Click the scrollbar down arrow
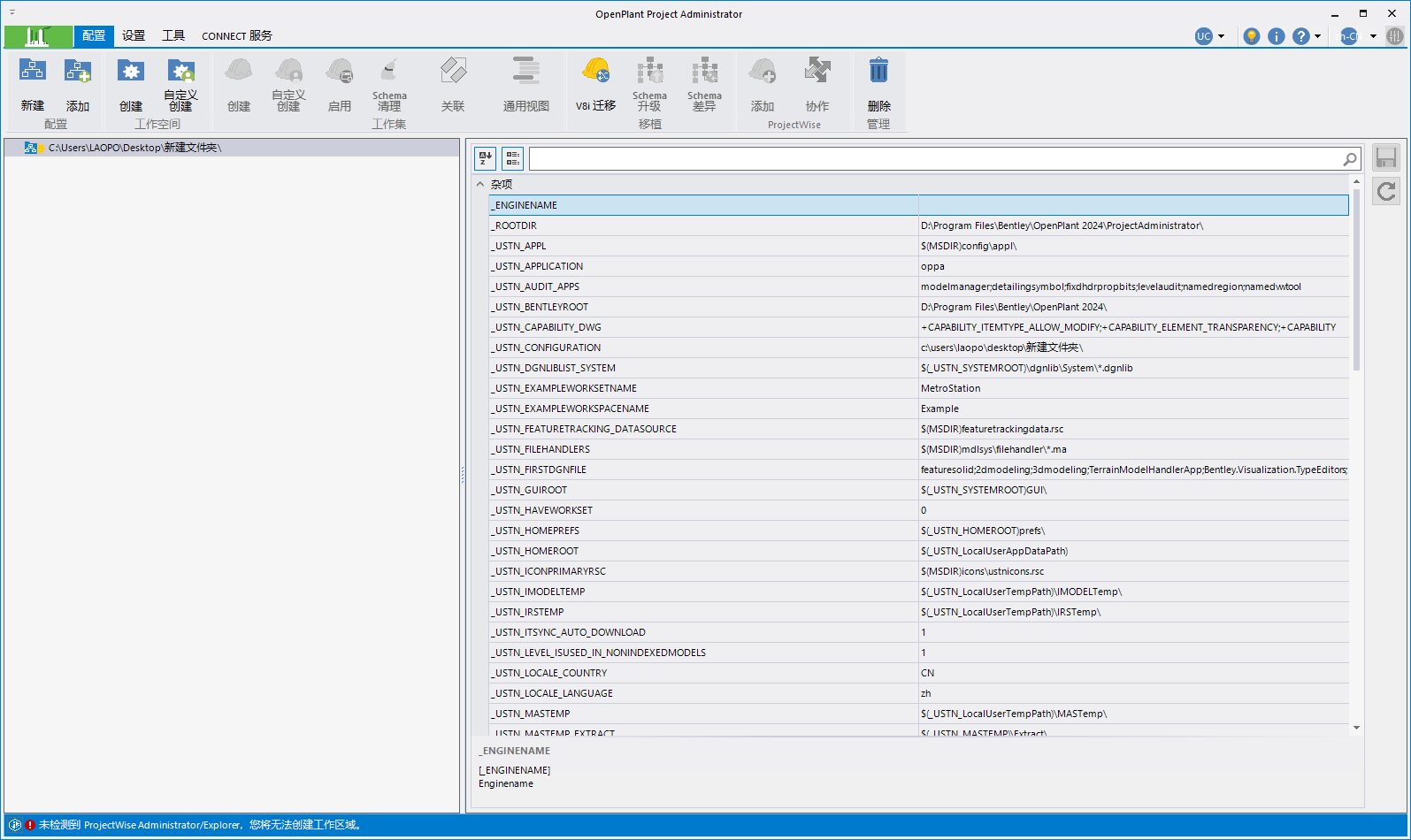The height and width of the screenshot is (840, 1411). coord(1356,728)
